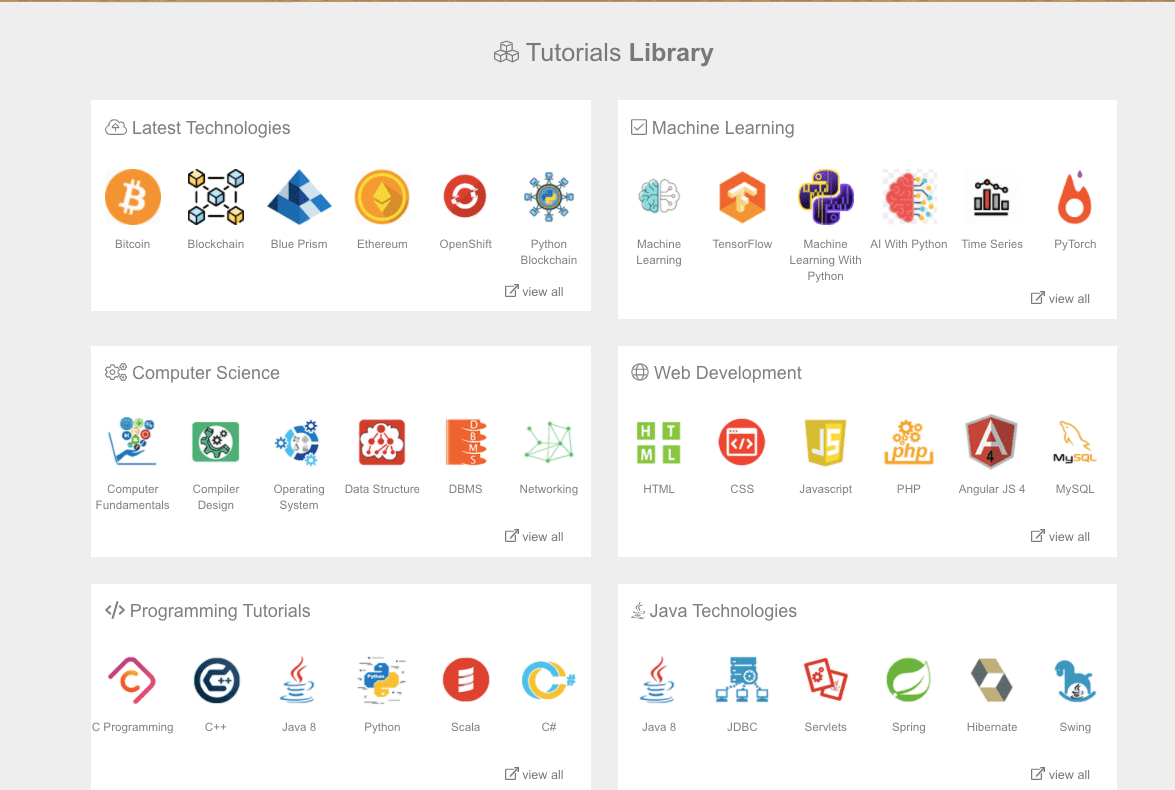View all Web Development tutorials
Viewport: 1175px width, 790px height.
pyautogui.click(x=1060, y=537)
